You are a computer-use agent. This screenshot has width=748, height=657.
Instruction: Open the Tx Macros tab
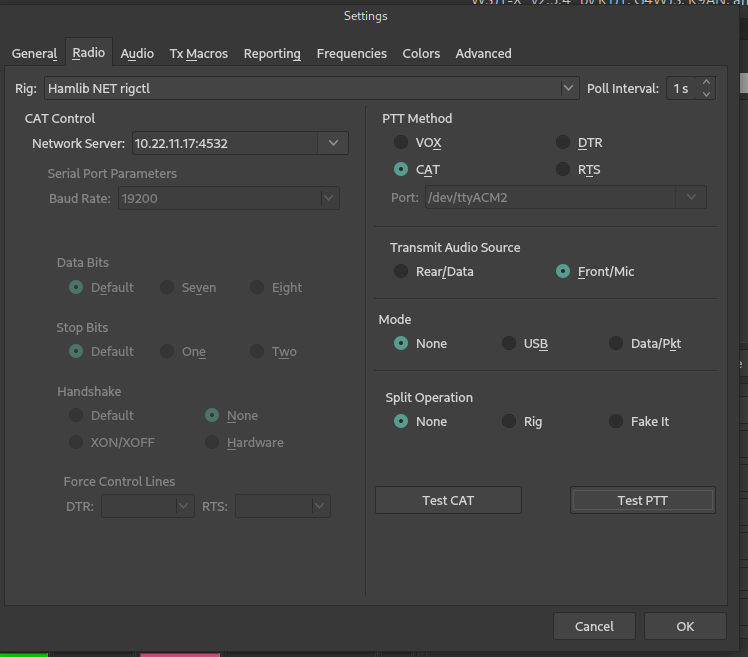(198, 53)
